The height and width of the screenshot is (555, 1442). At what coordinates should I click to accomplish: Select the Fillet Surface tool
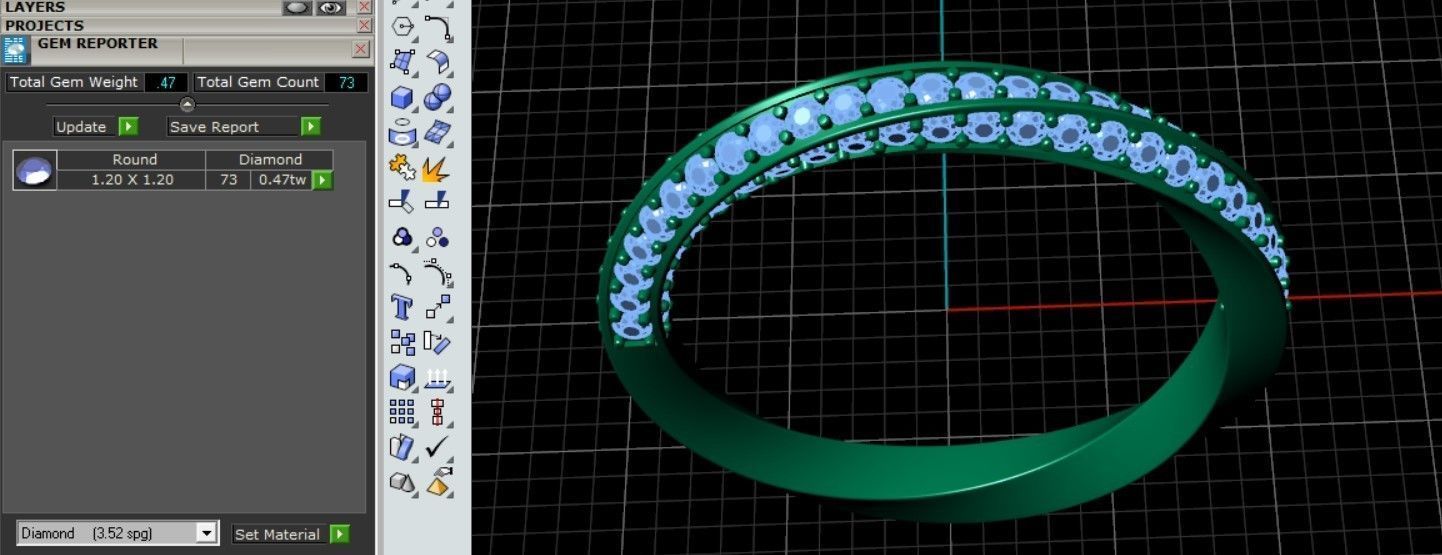[437, 62]
